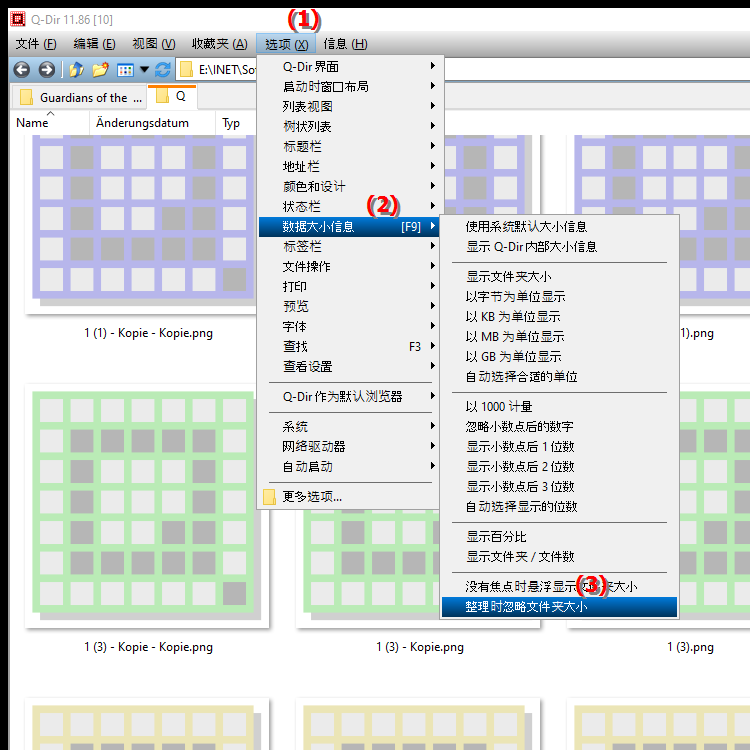Choose 自动选择合适的单位
The height and width of the screenshot is (750, 750).
559,376
